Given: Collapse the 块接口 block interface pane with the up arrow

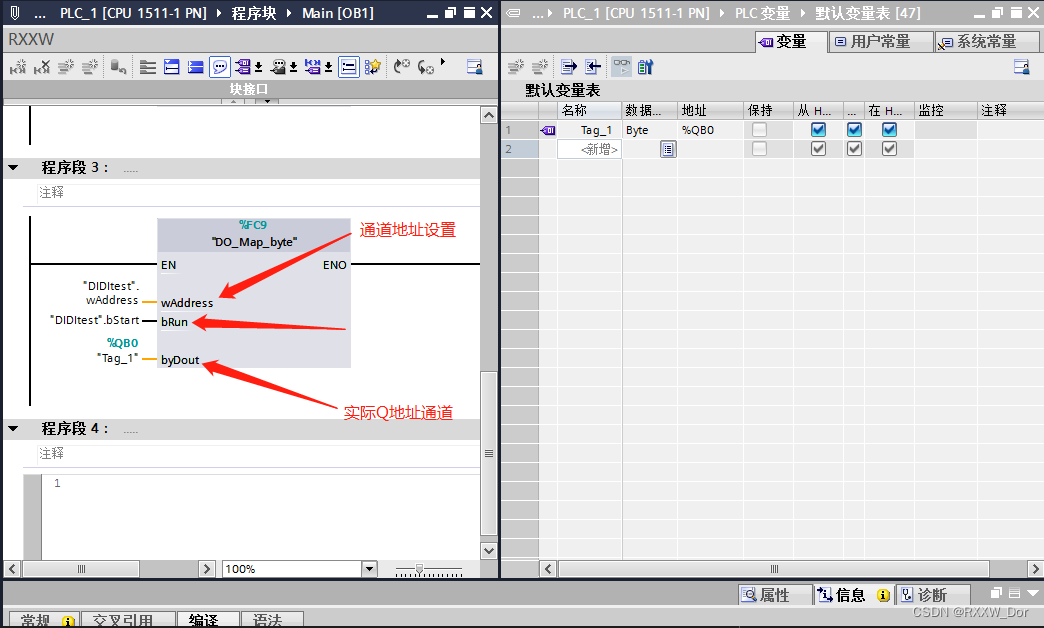Looking at the screenshot, I should click(233, 102).
